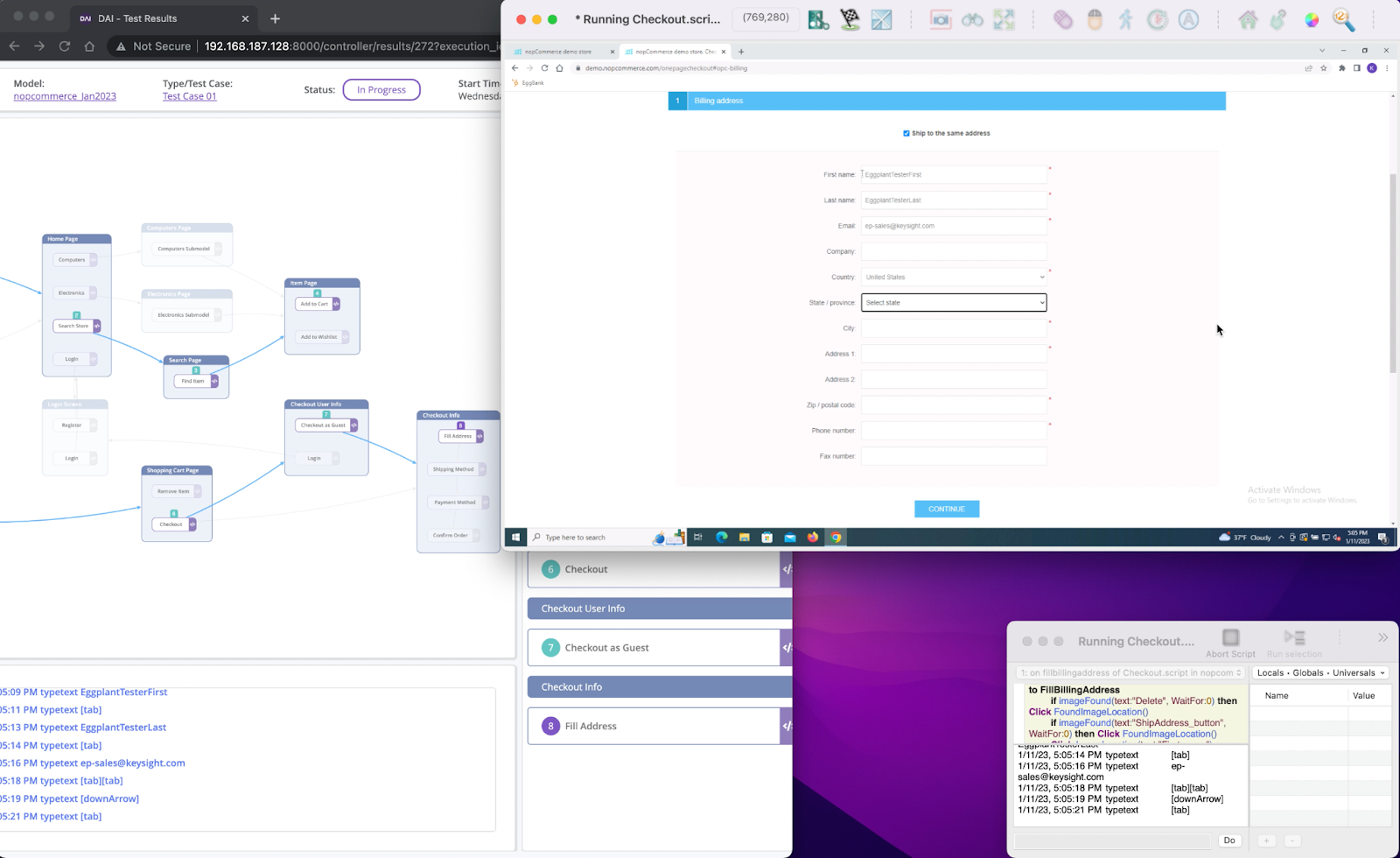1400x858 pixels.
Task: Click the magnifier 123 OCR icon
Action: tap(1343, 19)
